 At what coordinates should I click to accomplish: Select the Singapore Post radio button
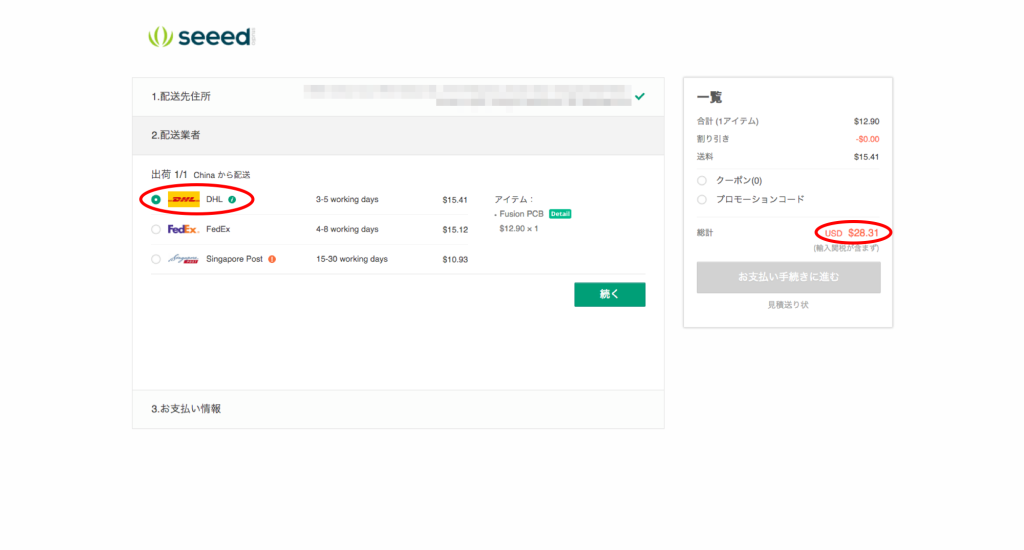[x=156, y=259]
